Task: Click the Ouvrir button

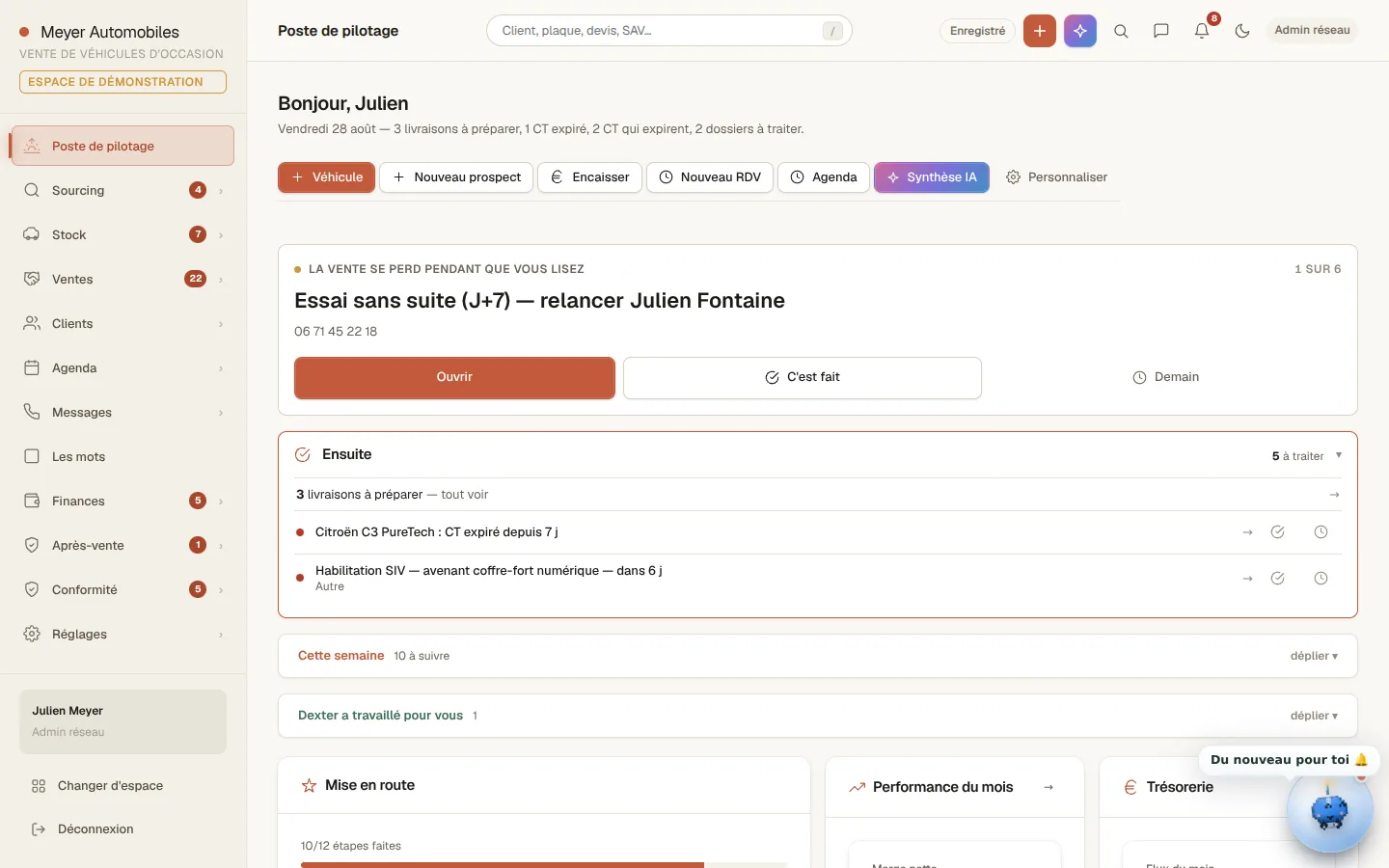Action: (x=454, y=377)
